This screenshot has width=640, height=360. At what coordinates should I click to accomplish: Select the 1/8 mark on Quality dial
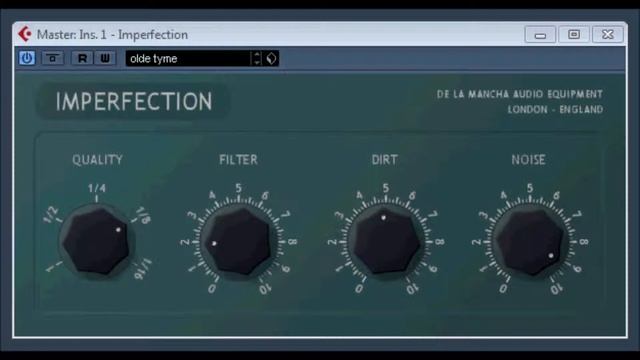(x=142, y=215)
